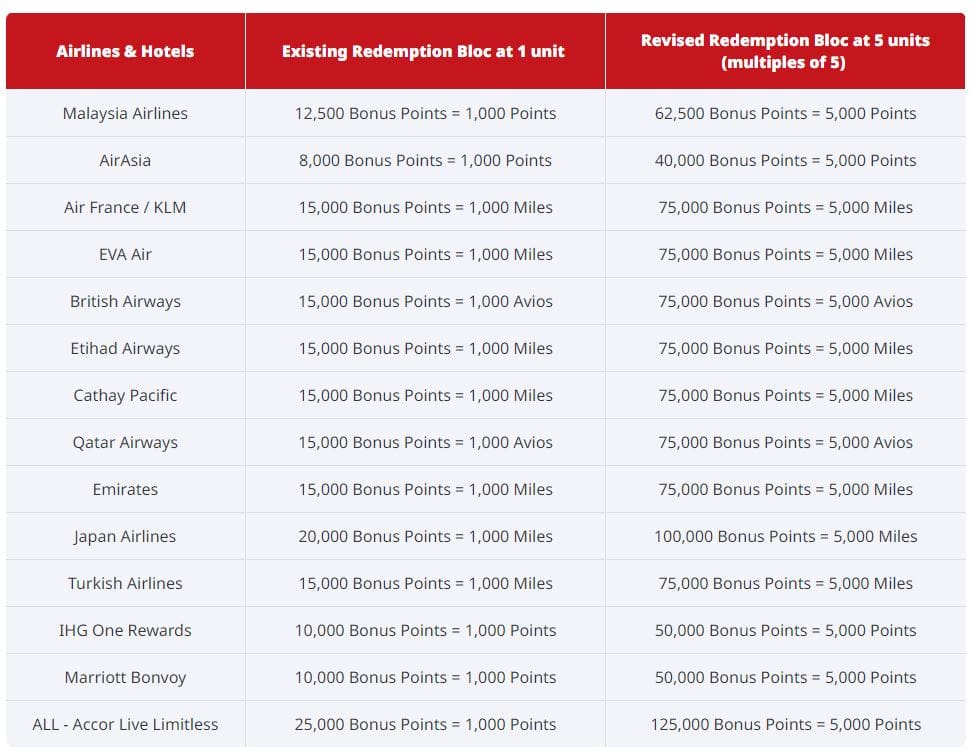Click the Existing Redemption Bloc header
This screenshot has width=977, height=756.
[425, 48]
